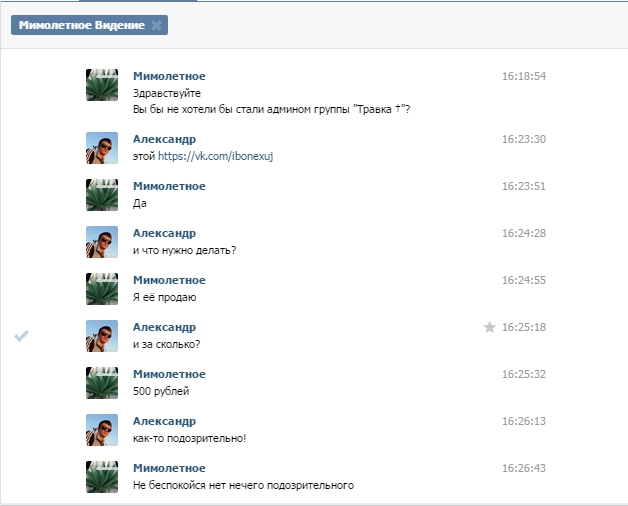Viewport: 628px width, 506px height.
Task: Open Мимолетное's avatar beside "500 рублей"
Action: [x=102, y=383]
